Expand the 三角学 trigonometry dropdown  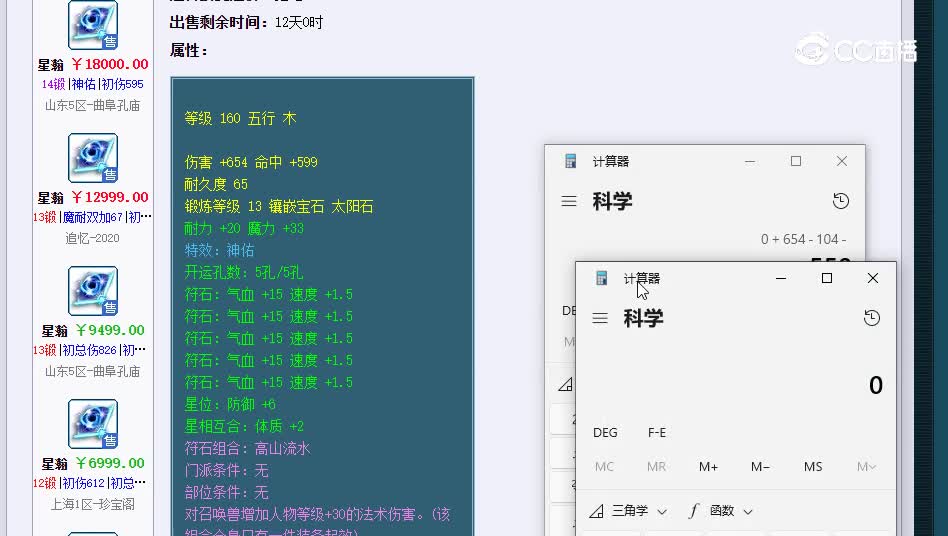point(629,511)
